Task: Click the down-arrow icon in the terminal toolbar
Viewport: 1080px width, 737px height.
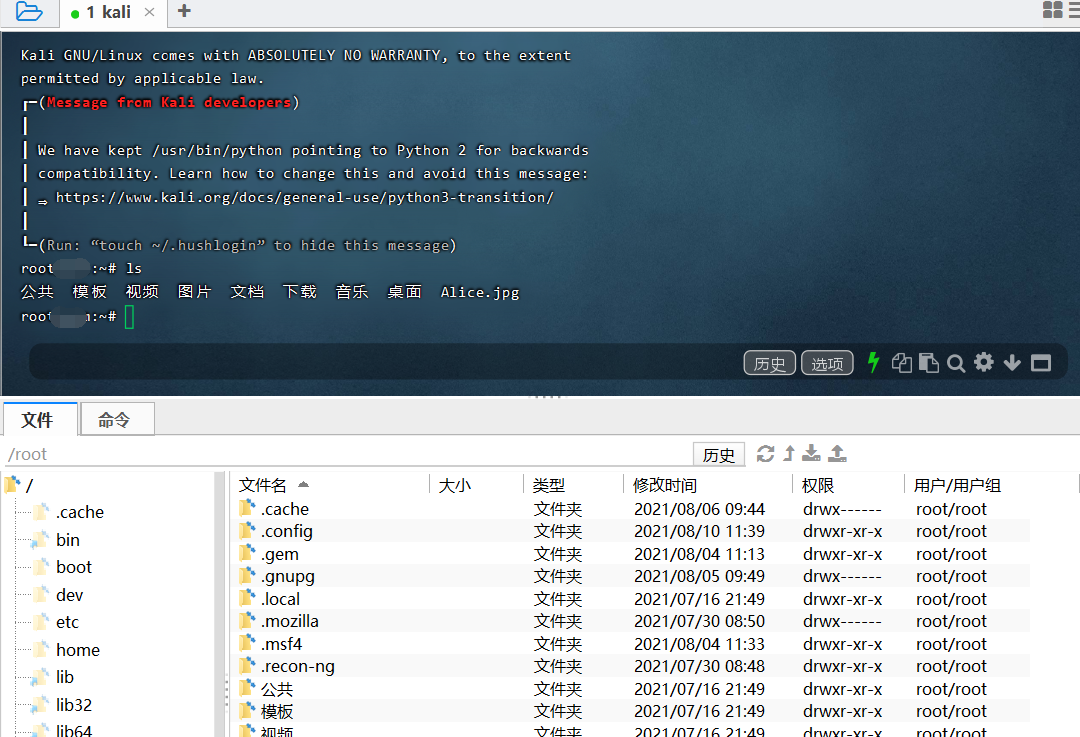Action: pyautogui.click(x=1011, y=362)
